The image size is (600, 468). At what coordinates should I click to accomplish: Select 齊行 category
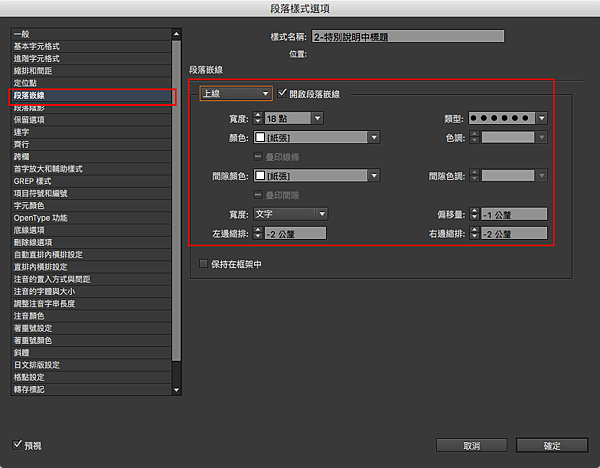(91, 144)
